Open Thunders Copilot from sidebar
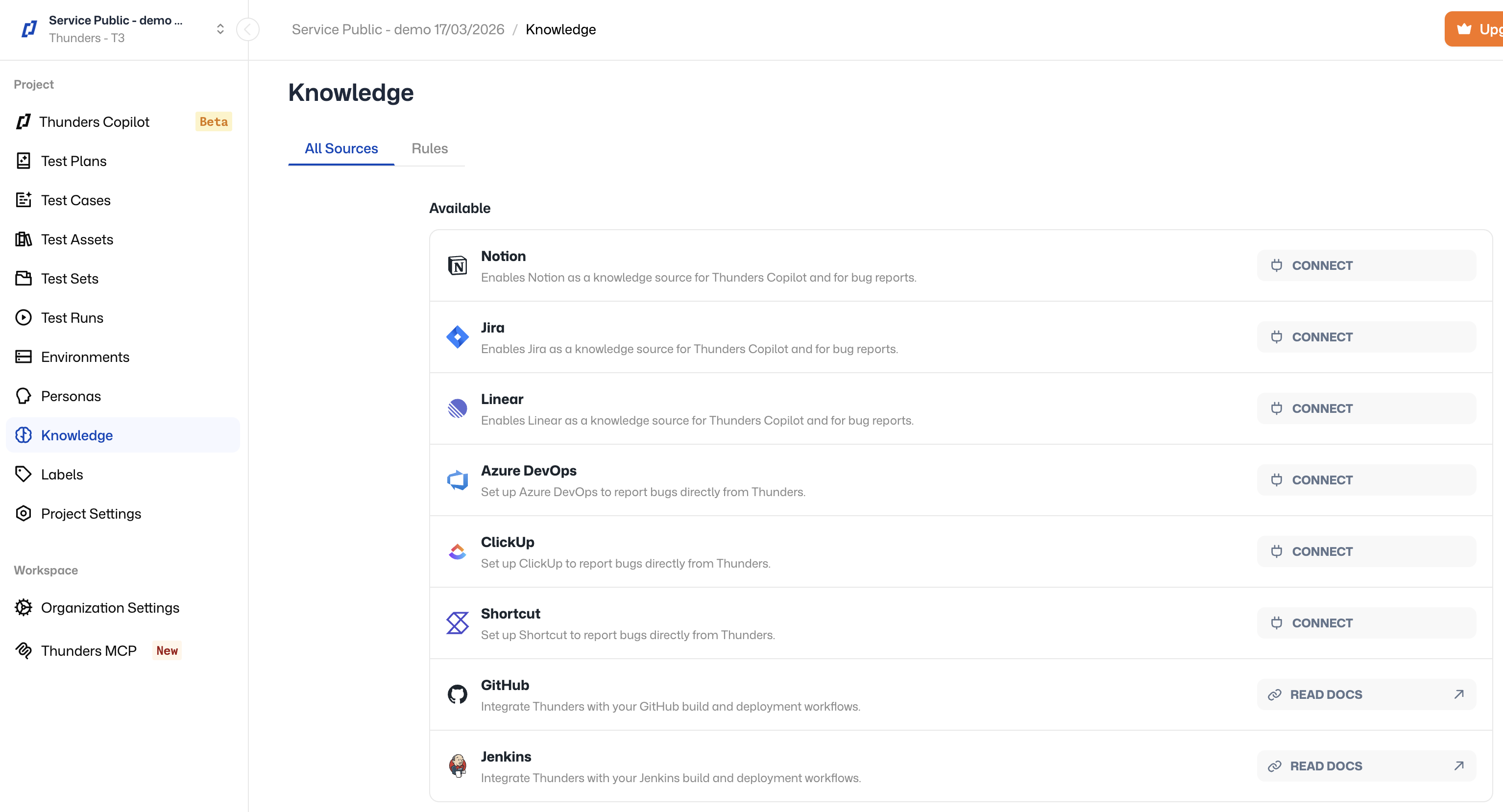Viewport: 1503px width, 812px height. [94, 122]
